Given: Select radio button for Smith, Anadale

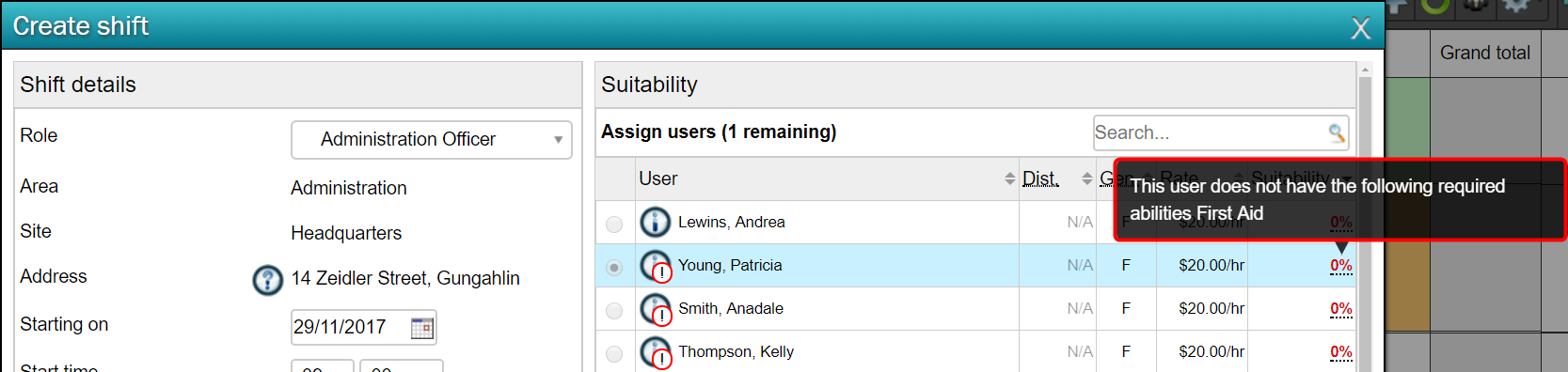Looking at the screenshot, I should pos(614,310).
